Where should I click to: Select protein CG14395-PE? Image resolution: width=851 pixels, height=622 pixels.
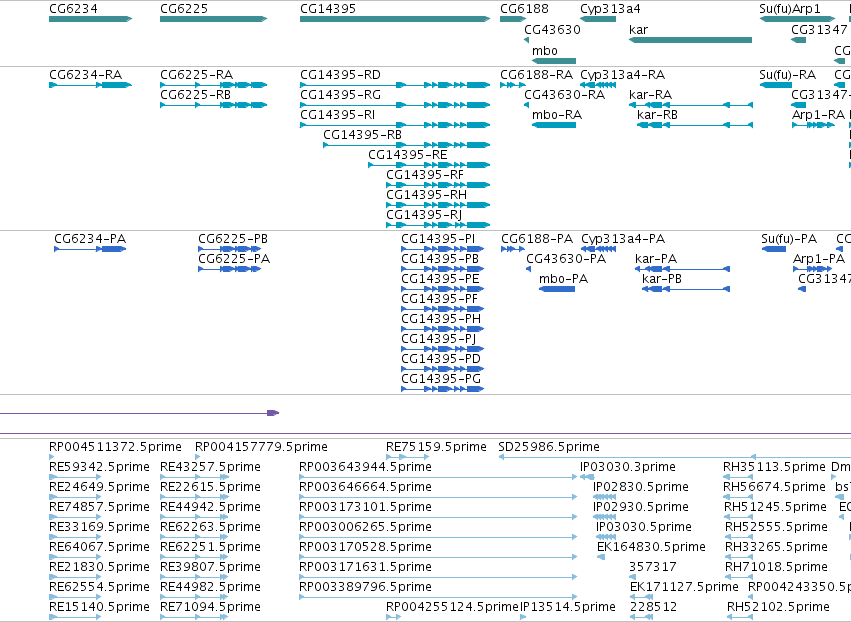click(440, 279)
